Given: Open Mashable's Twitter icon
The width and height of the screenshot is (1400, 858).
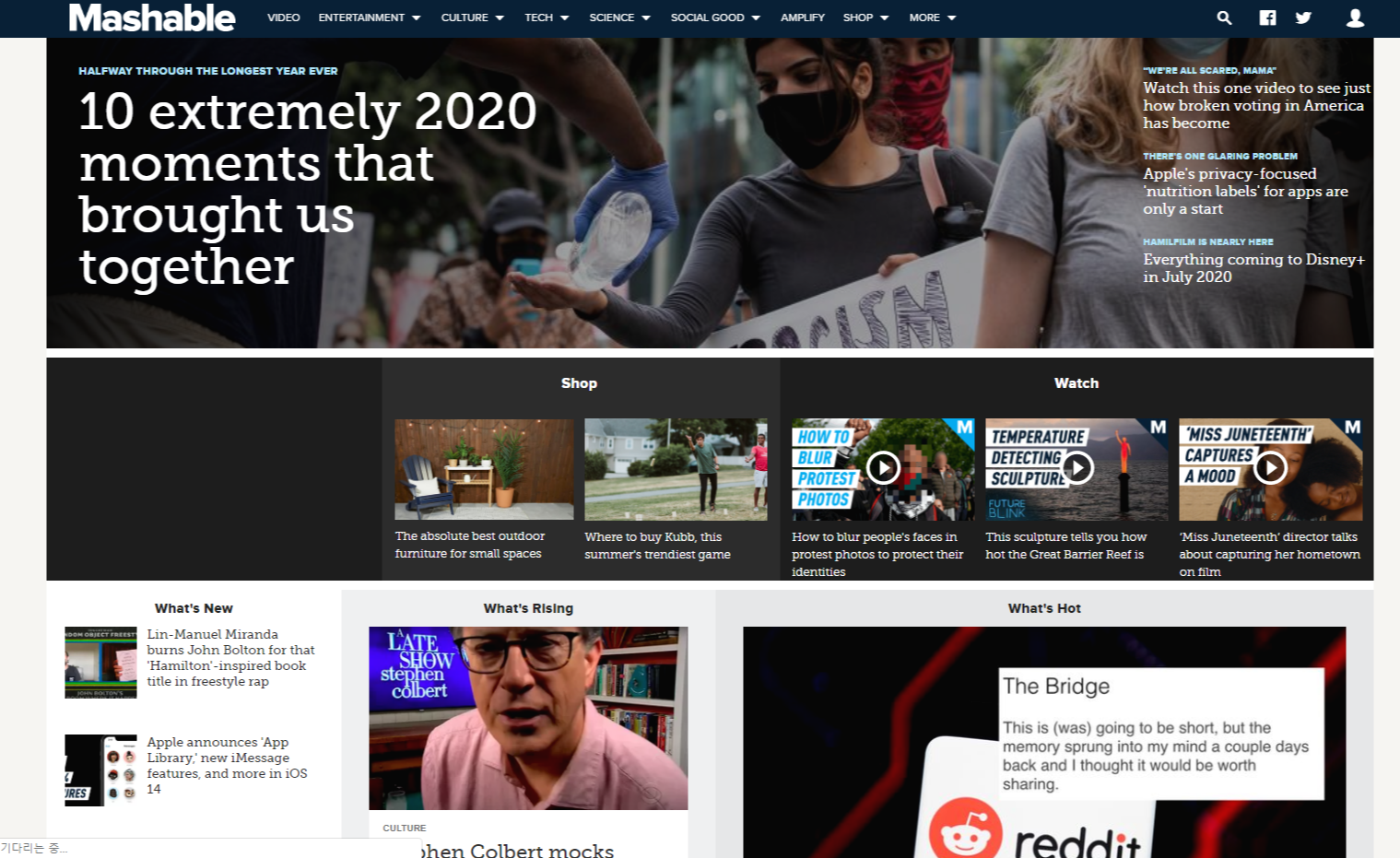Looking at the screenshot, I should click(1303, 18).
